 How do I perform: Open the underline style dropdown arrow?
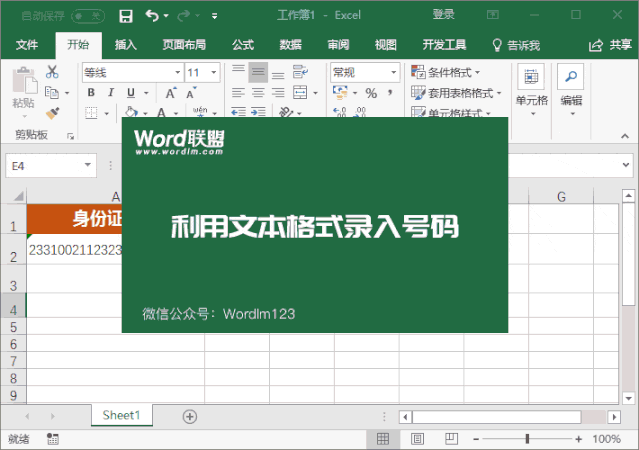click(x=146, y=93)
